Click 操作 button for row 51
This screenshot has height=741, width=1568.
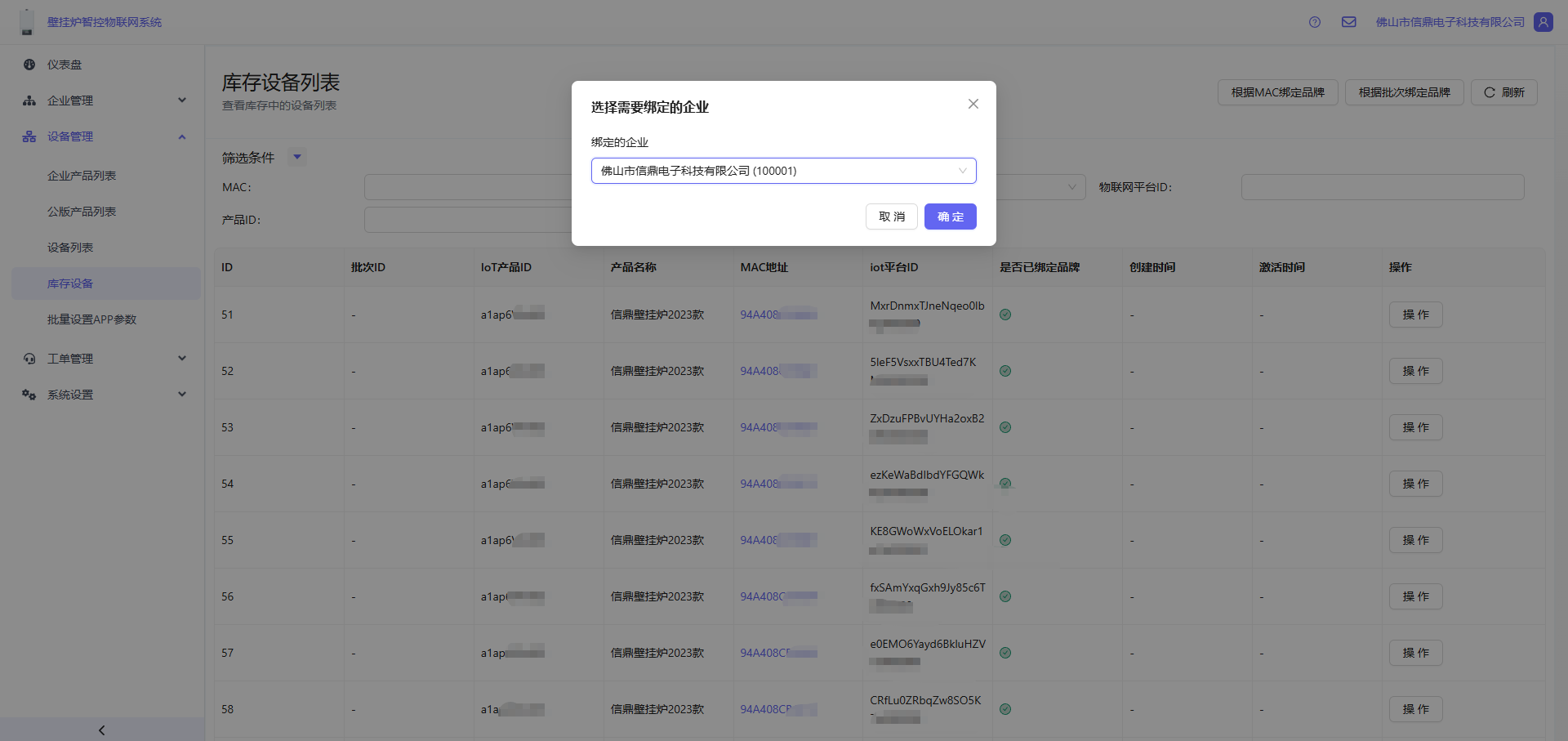[x=1415, y=315]
